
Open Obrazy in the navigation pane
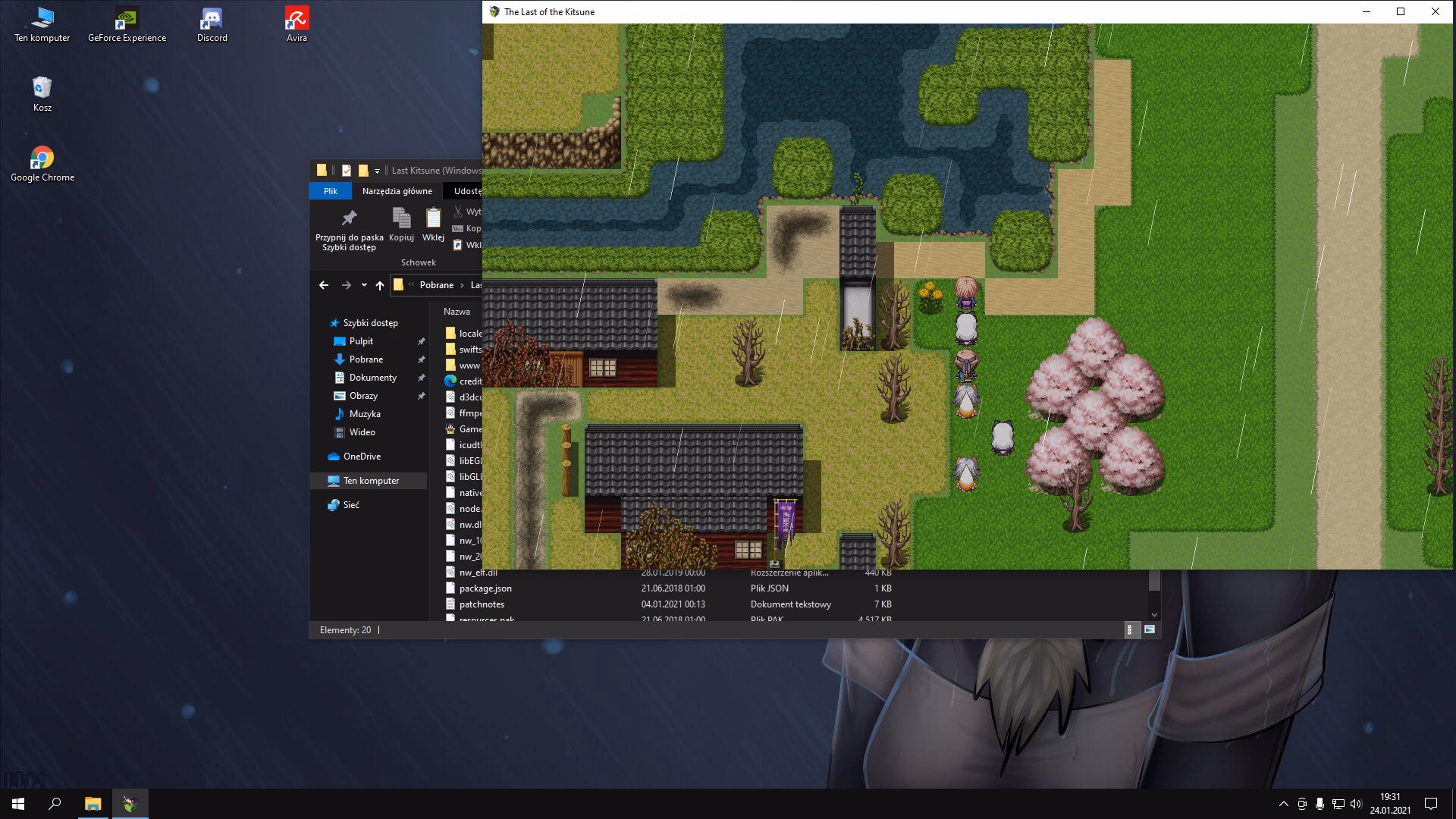click(363, 396)
